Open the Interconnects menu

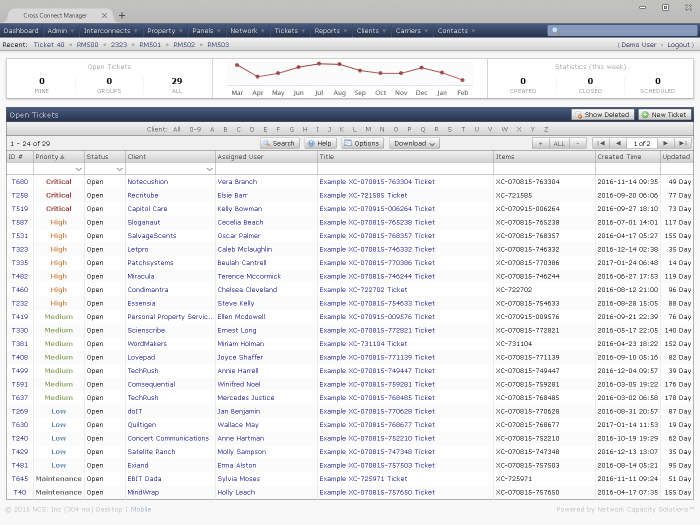[x=110, y=31]
